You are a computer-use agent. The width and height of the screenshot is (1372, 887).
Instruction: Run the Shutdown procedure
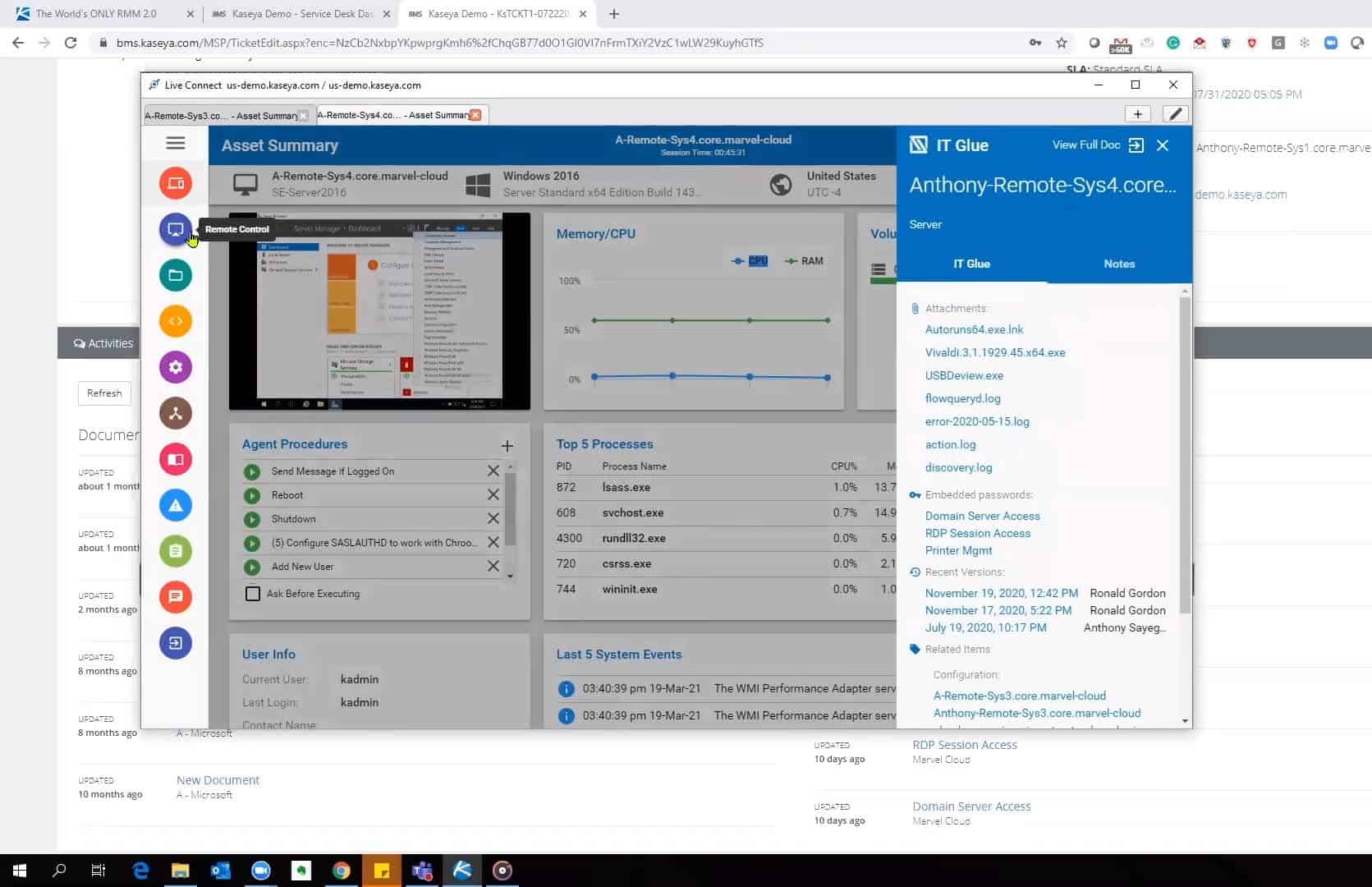[x=252, y=519]
